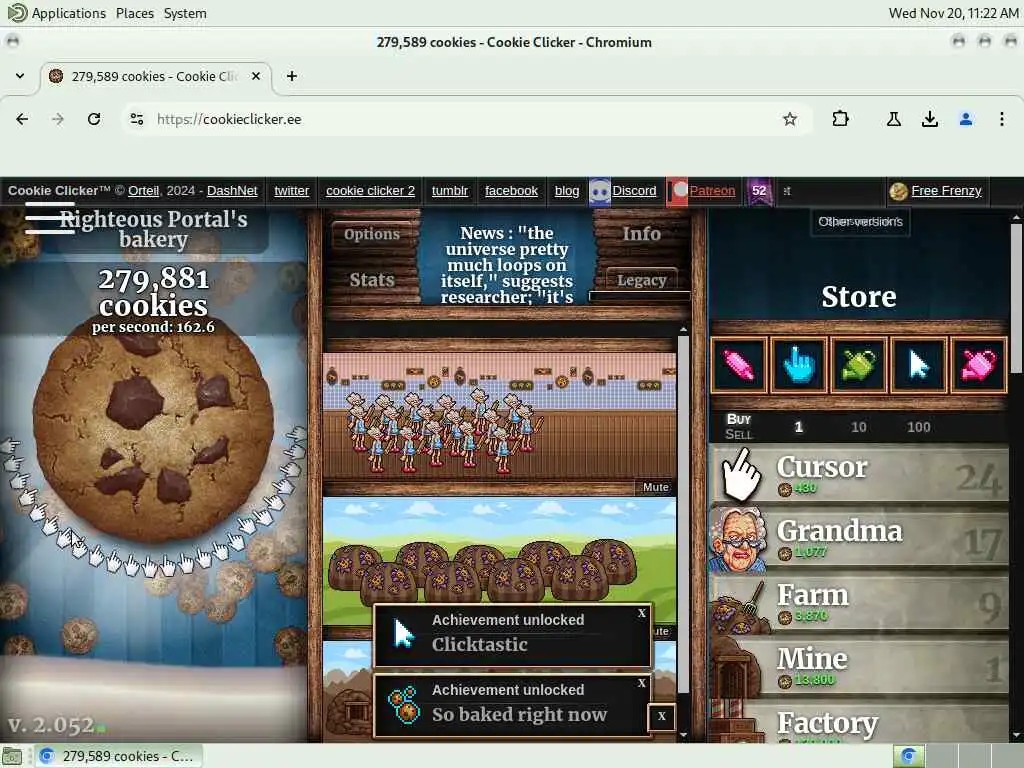This screenshot has width=1024, height=768.
Task: Bookmark this page with the star
Action: tap(790, 119)
